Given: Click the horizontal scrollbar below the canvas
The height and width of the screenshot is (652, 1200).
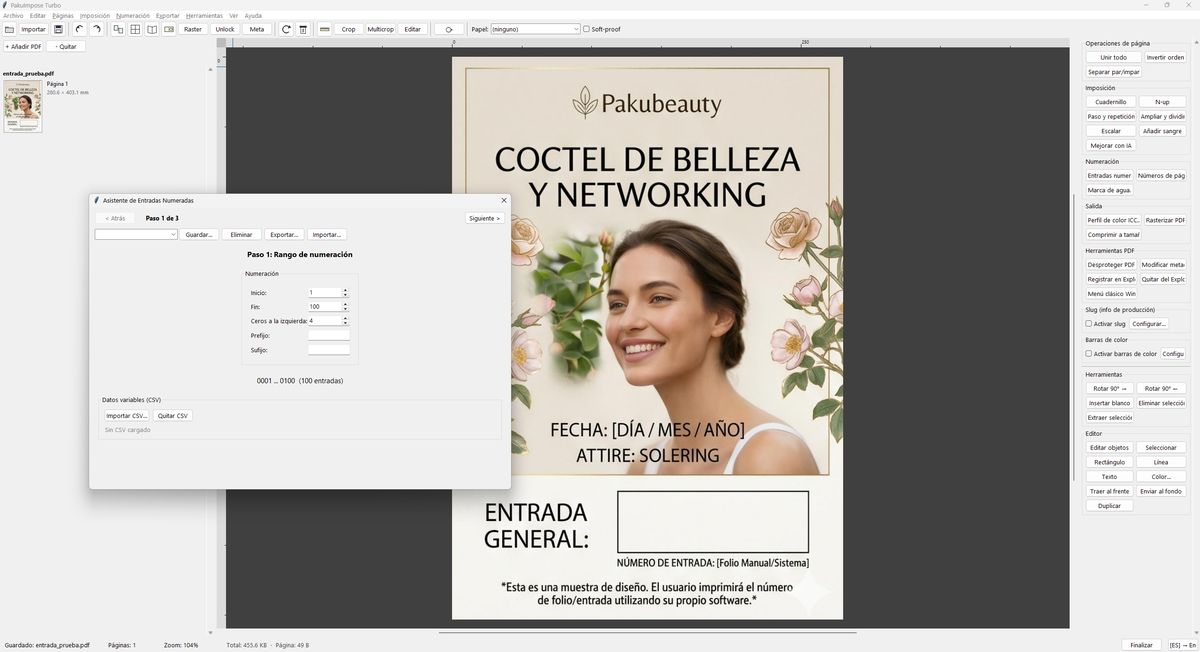Looking at the screenshot, I should point(647,633).
